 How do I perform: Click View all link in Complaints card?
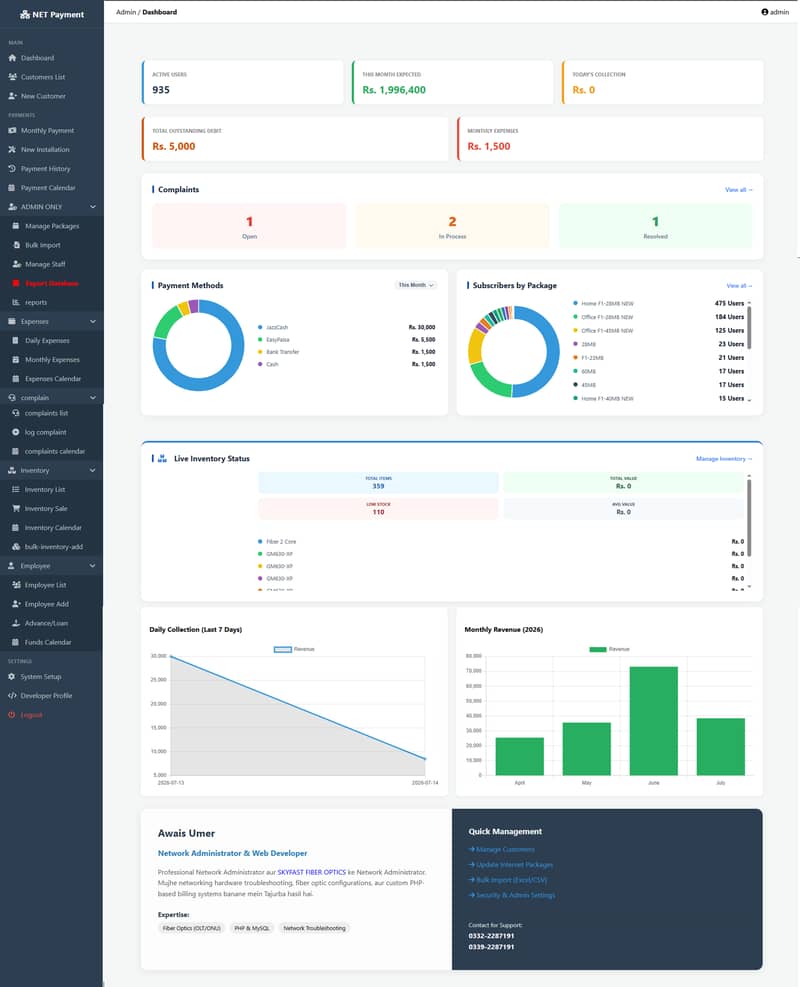pos(738,189)
